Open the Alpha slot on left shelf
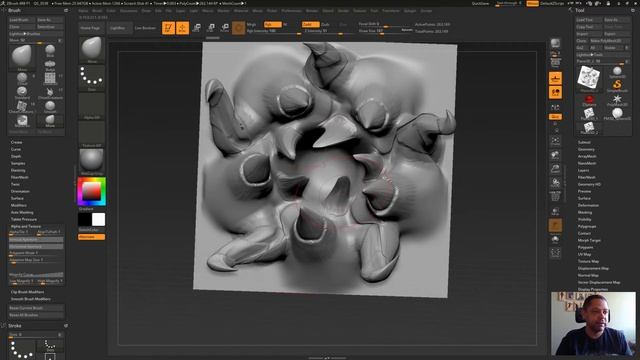Screen dimensions: 640x360 91,106
